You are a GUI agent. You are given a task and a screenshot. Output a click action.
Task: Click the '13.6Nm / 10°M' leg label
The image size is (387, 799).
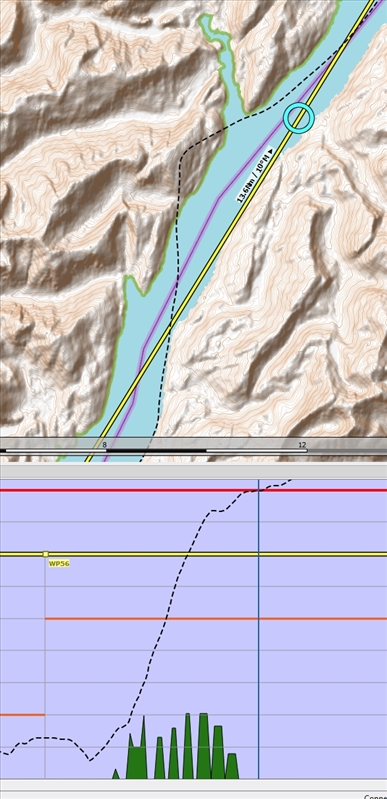click(x=255, y=175)
